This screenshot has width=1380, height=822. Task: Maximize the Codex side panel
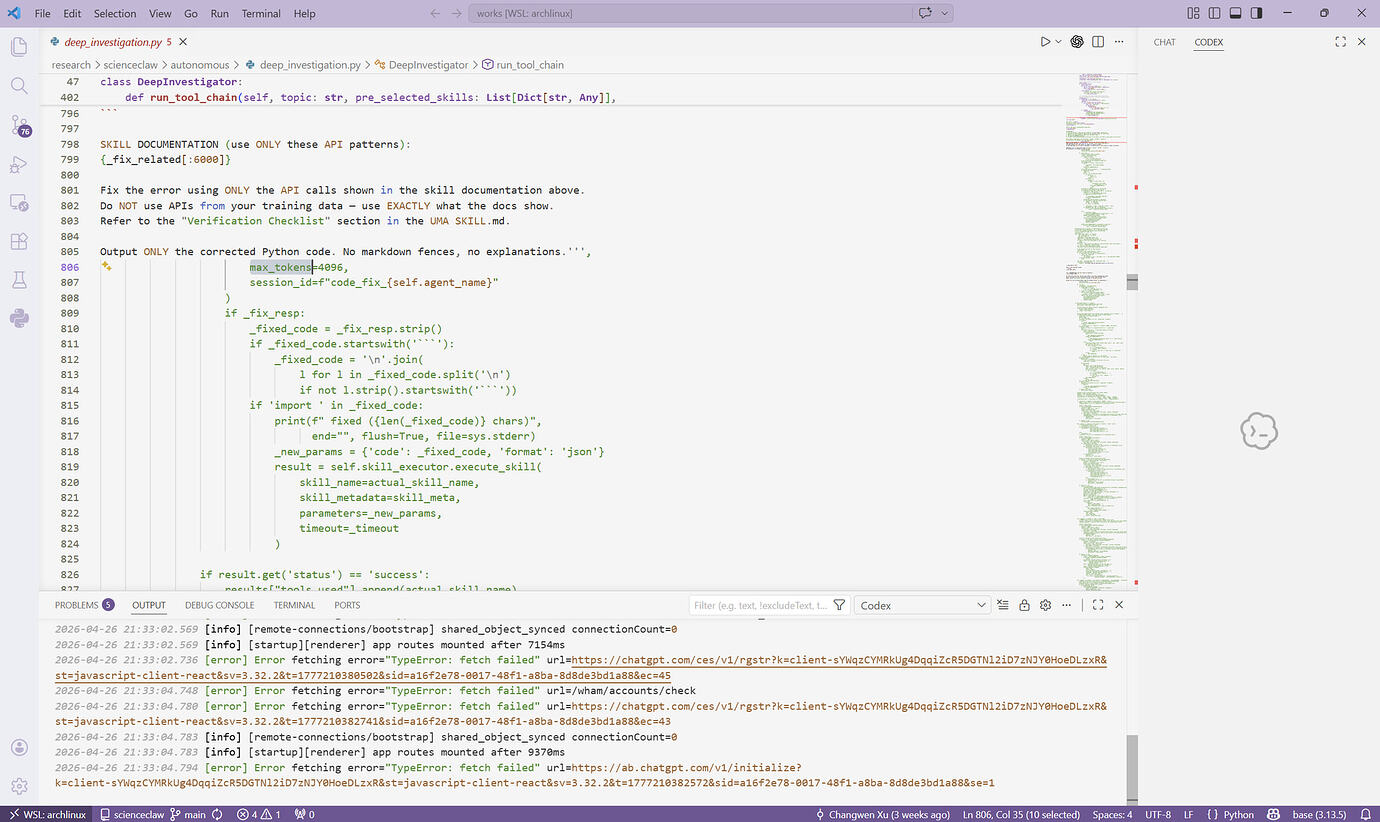tap(1340, 42)
